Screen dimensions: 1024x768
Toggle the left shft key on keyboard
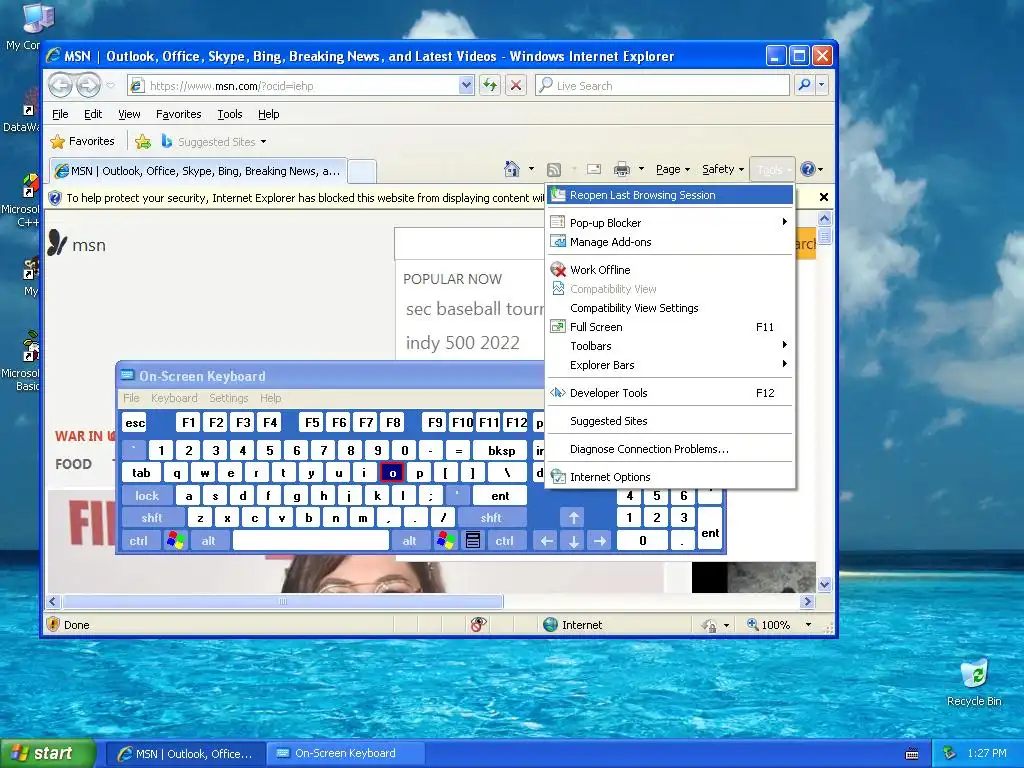tap(152, 518)
